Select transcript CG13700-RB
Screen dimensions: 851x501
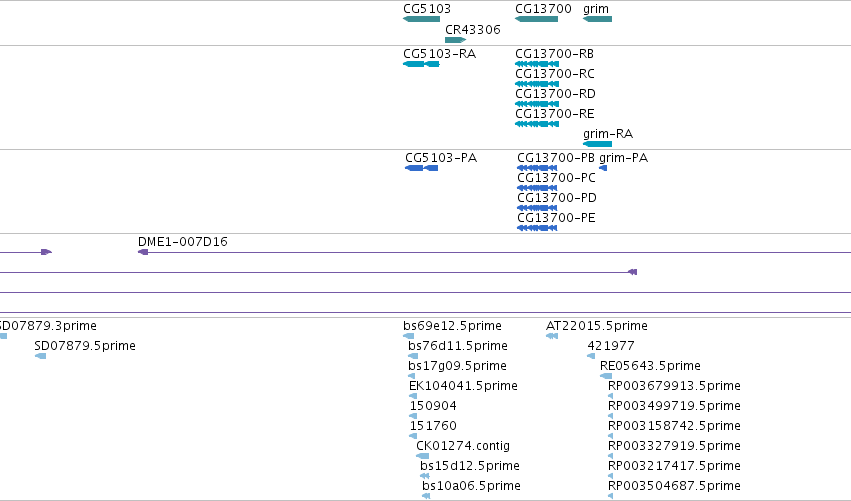click(x=537, y=64)
